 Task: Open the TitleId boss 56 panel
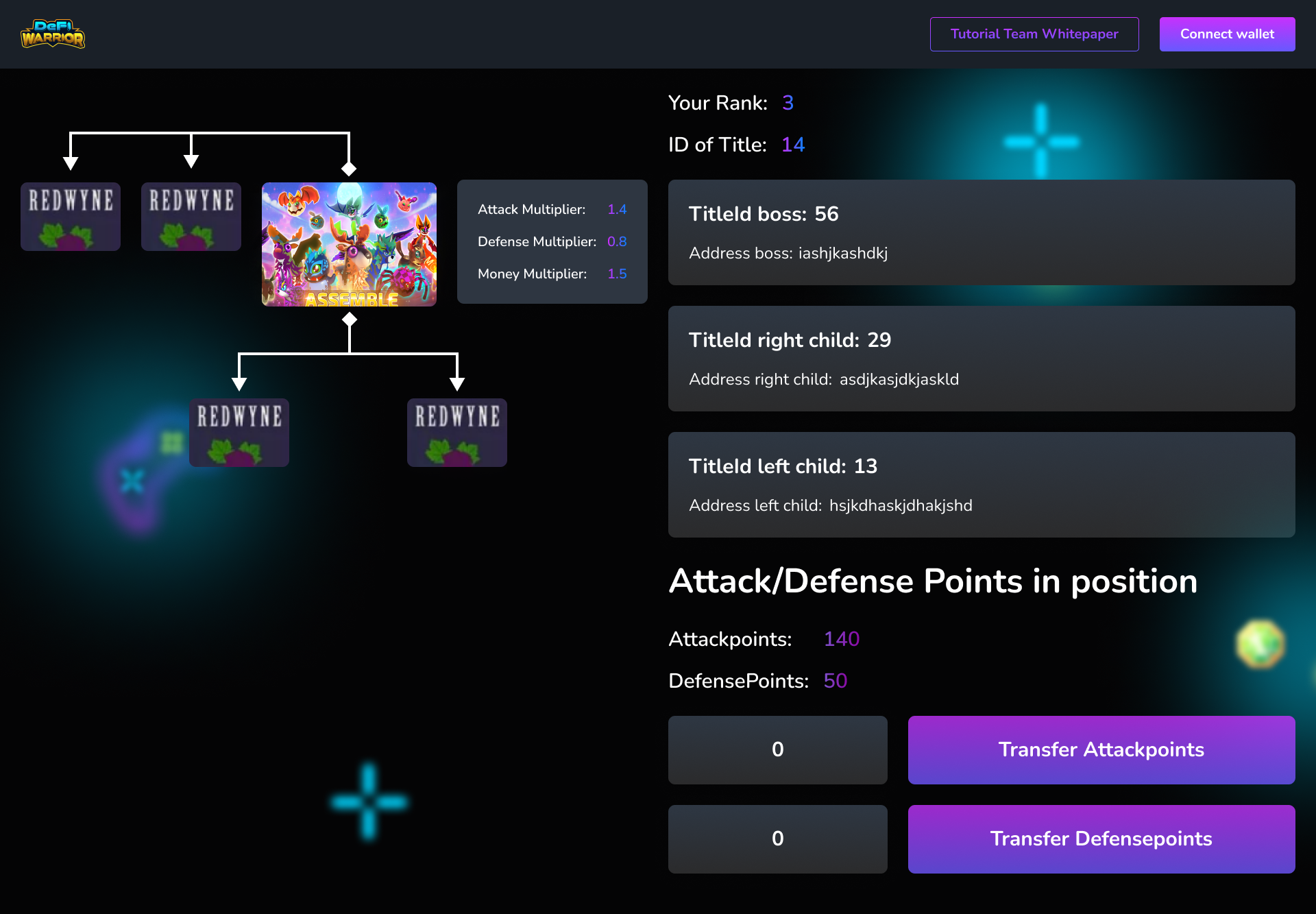point(981,232)
